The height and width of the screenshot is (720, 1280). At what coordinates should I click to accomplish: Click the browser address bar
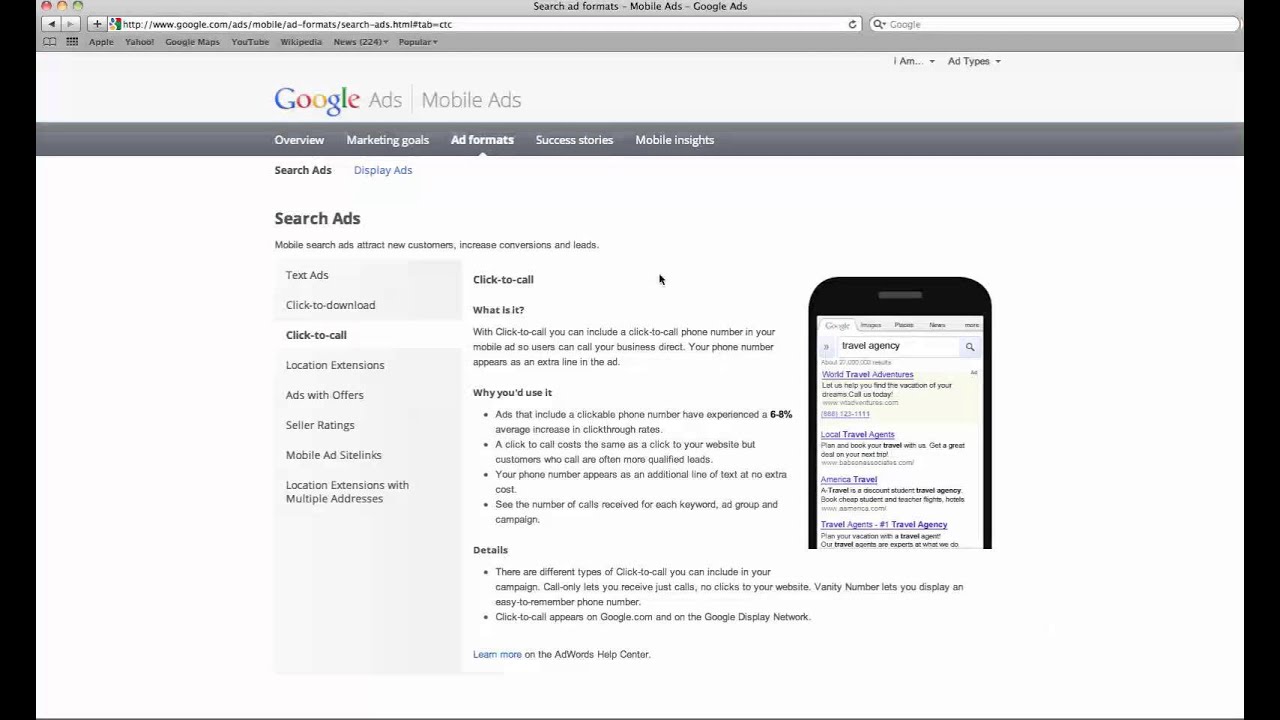(x=485, y=24)
